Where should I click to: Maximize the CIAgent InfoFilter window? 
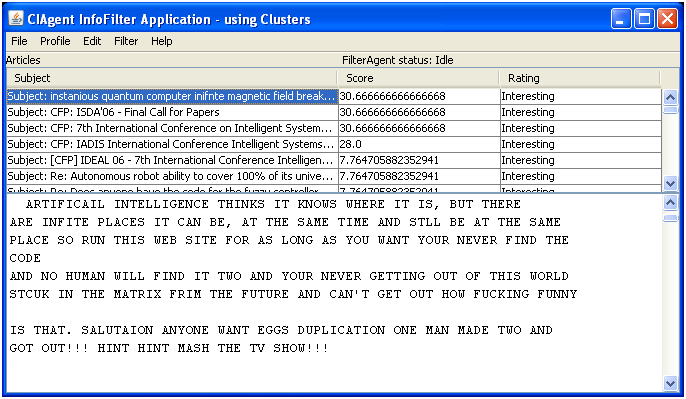click(644, 19)
